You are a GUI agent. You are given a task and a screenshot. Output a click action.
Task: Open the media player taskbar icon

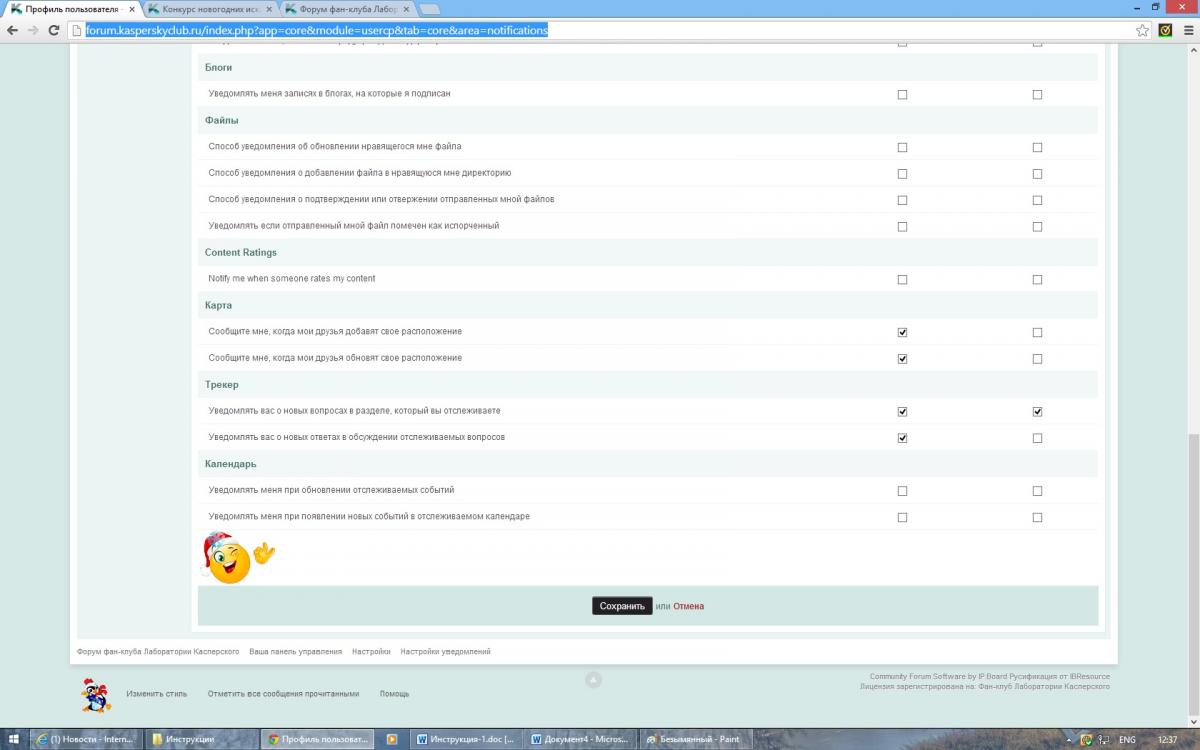click(392, 740)
